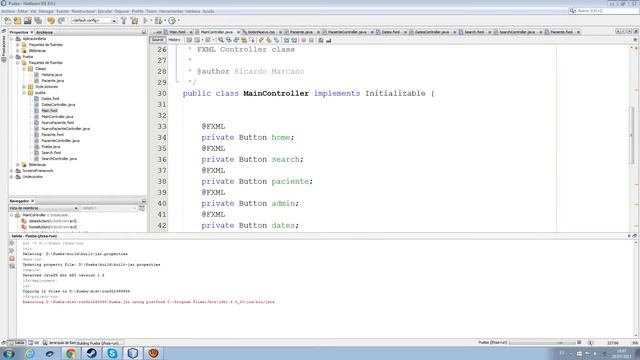The height and width of the screenshot is (360, 640).
Task: Open the Fuente menu
Action: point(62,11)
